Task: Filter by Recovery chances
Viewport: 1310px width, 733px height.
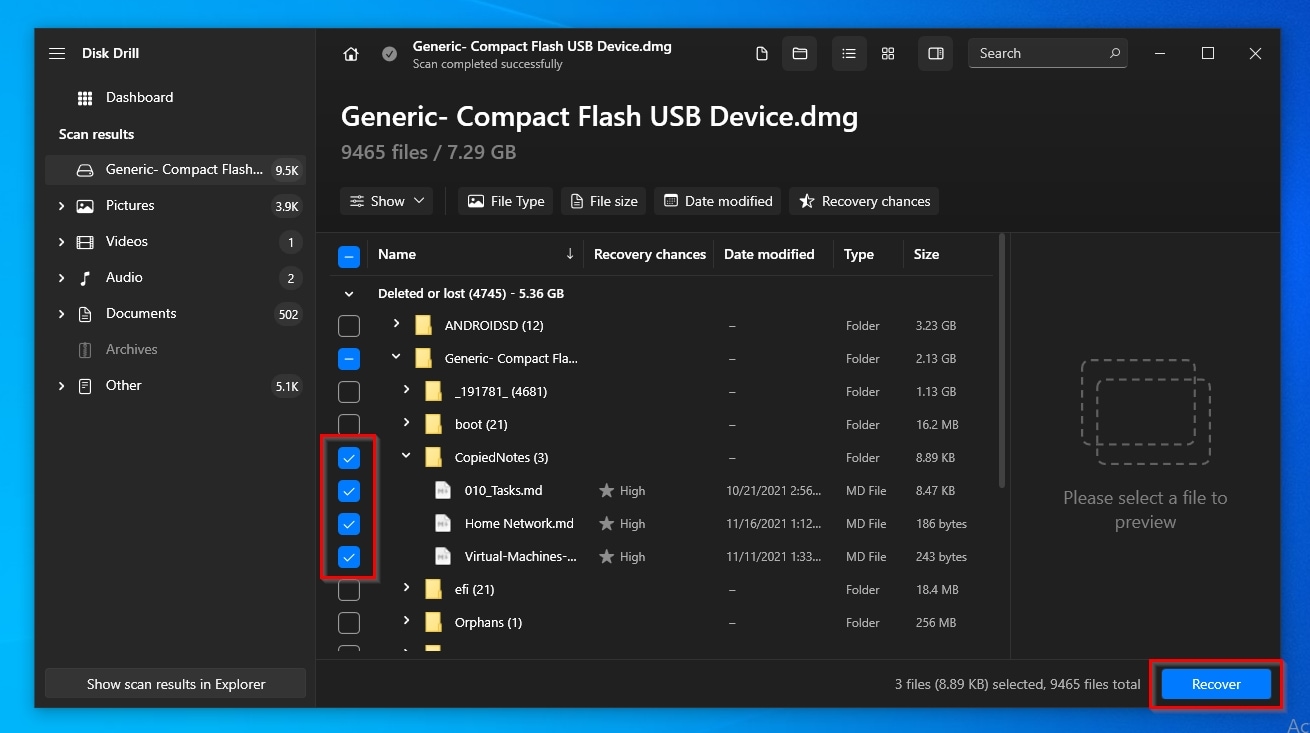Action: [x=864, y=201]
